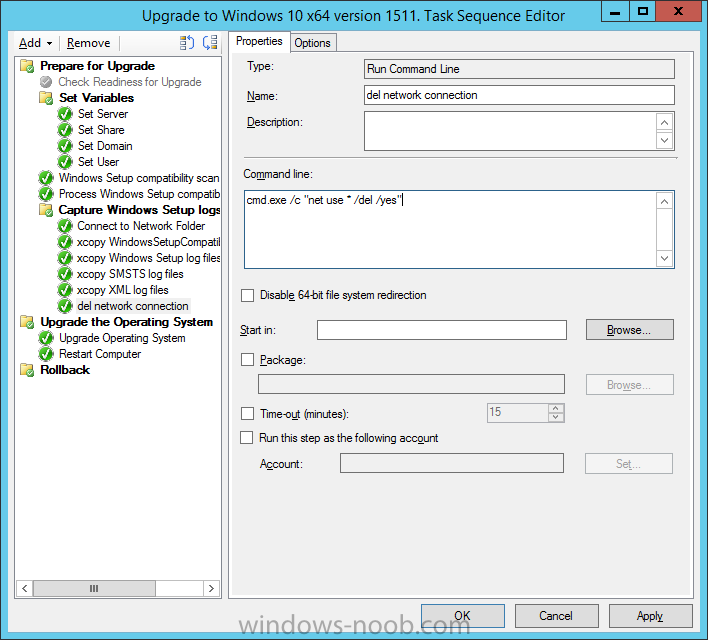Image resolution: width=708 pixels, height=640 pixels.
Task: Switch to the Options tab
Action: [312, 43]
